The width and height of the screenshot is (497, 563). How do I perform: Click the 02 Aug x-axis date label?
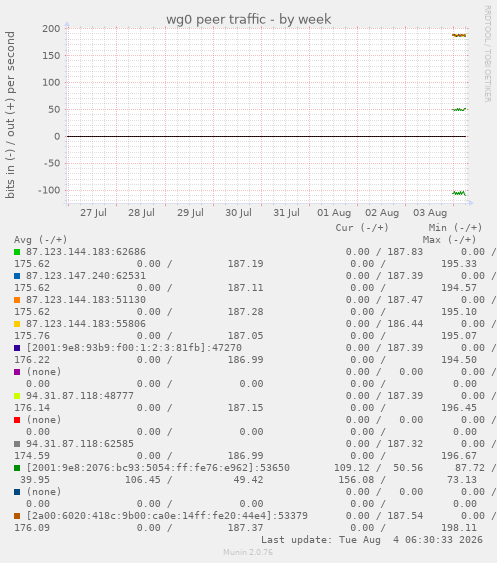pyautogui.click(x=382, y=213)
